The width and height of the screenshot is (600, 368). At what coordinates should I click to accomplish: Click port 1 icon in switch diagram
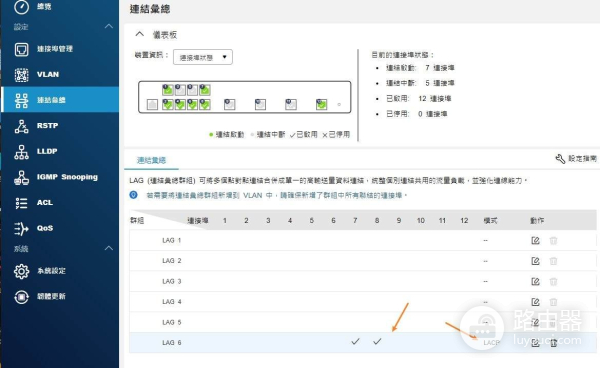tap(168, 90)
